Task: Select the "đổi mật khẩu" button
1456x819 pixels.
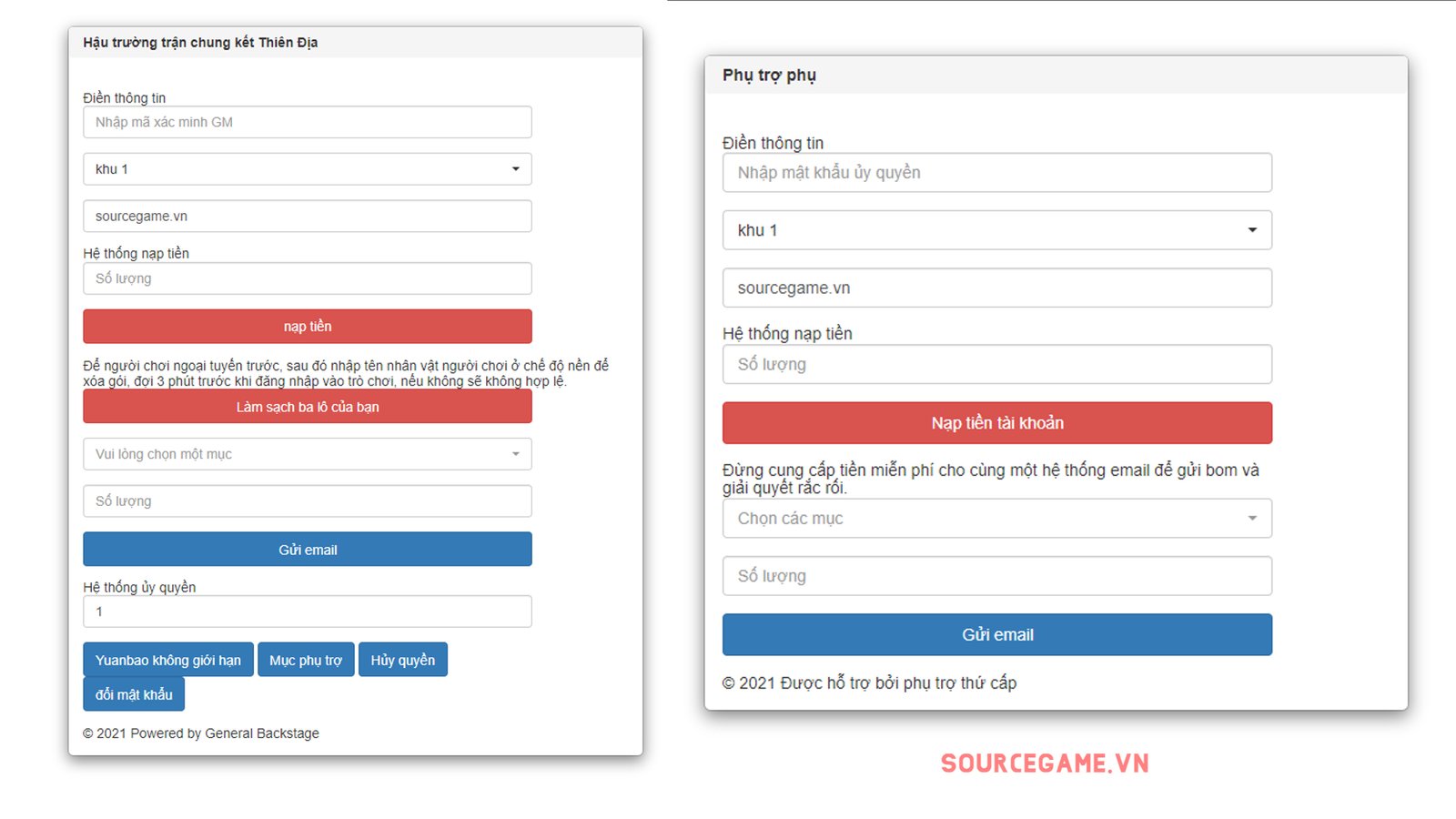Action: click(x=134, y=694)
